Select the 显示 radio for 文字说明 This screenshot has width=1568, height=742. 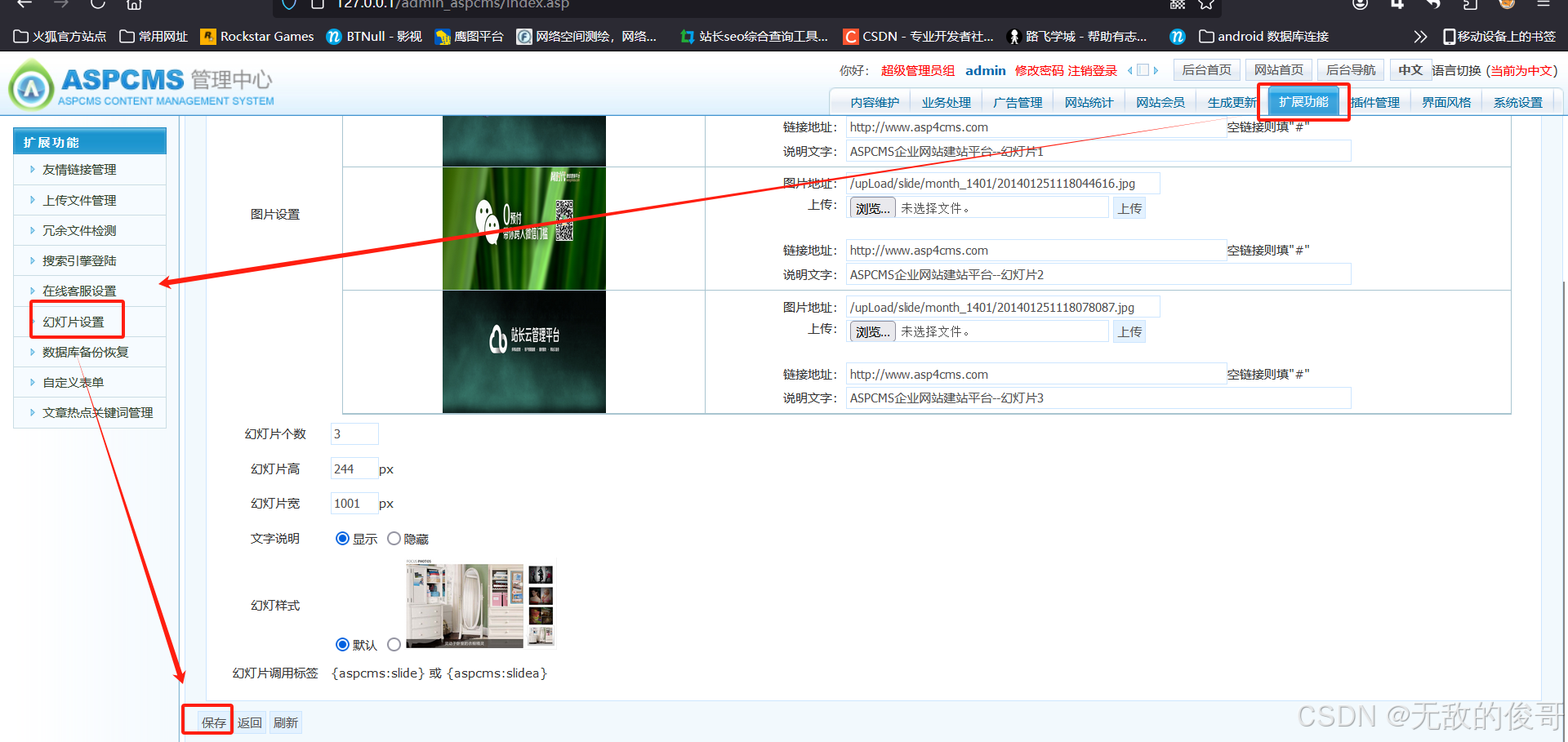tap(343, 538)
